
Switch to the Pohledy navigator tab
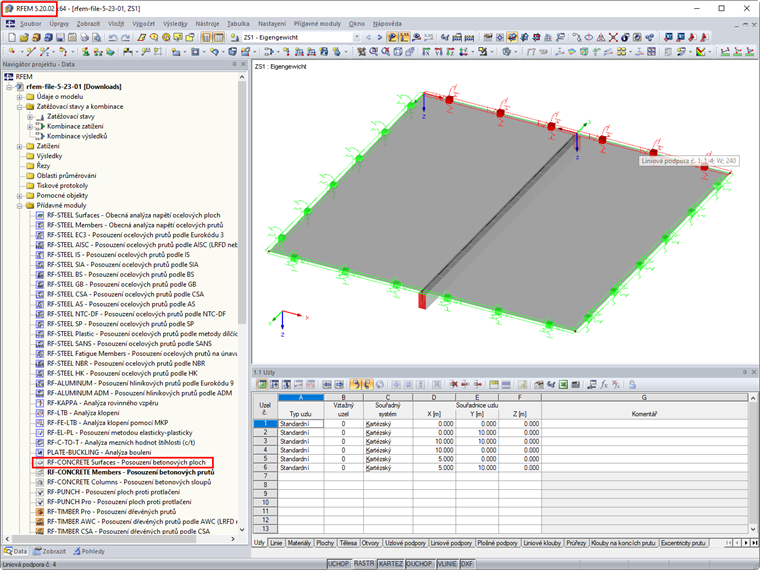click(89, 552)
